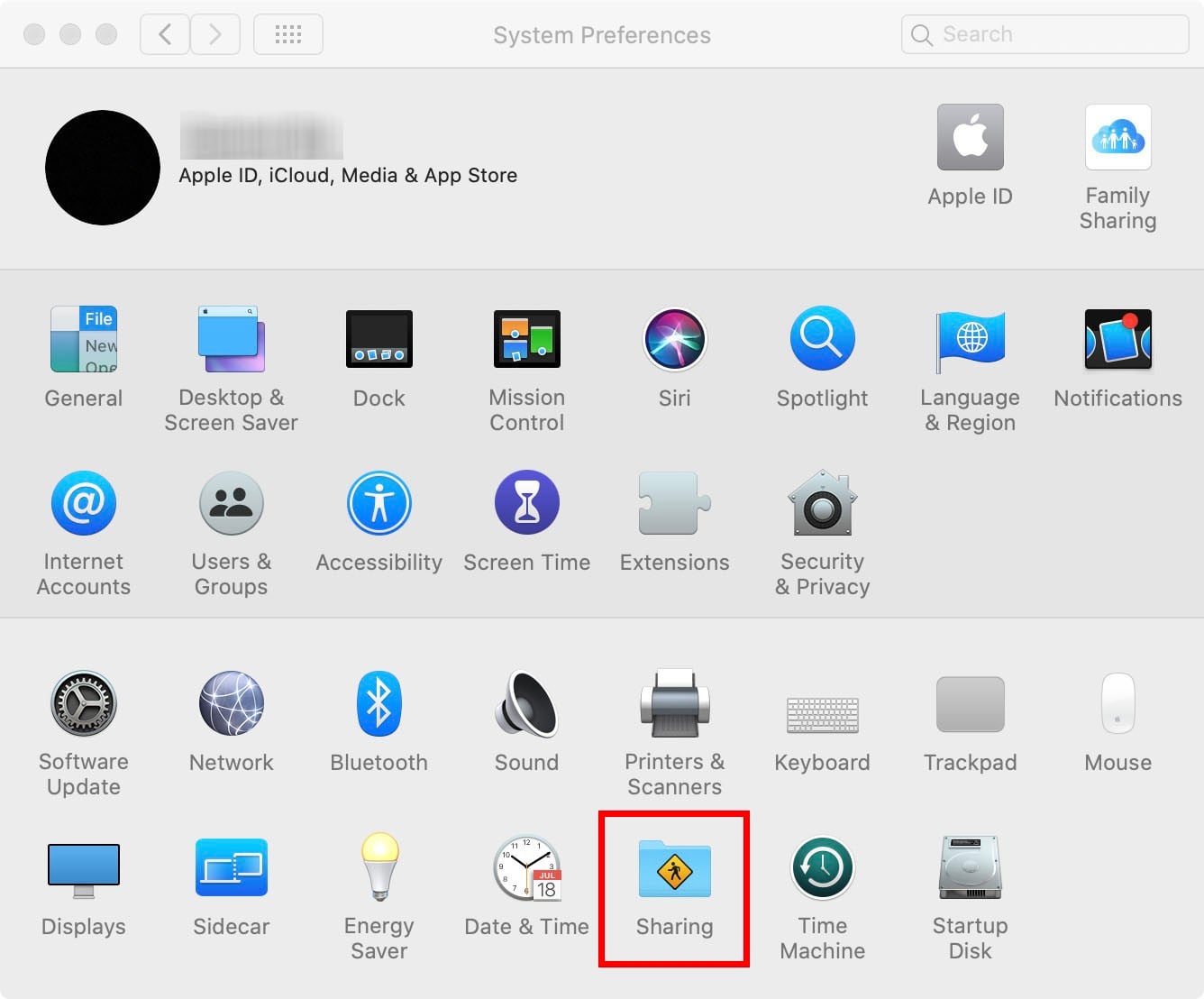Open Printers & Scanners preferences
The width and height of the screenshot is (1204, 999).
674,704
